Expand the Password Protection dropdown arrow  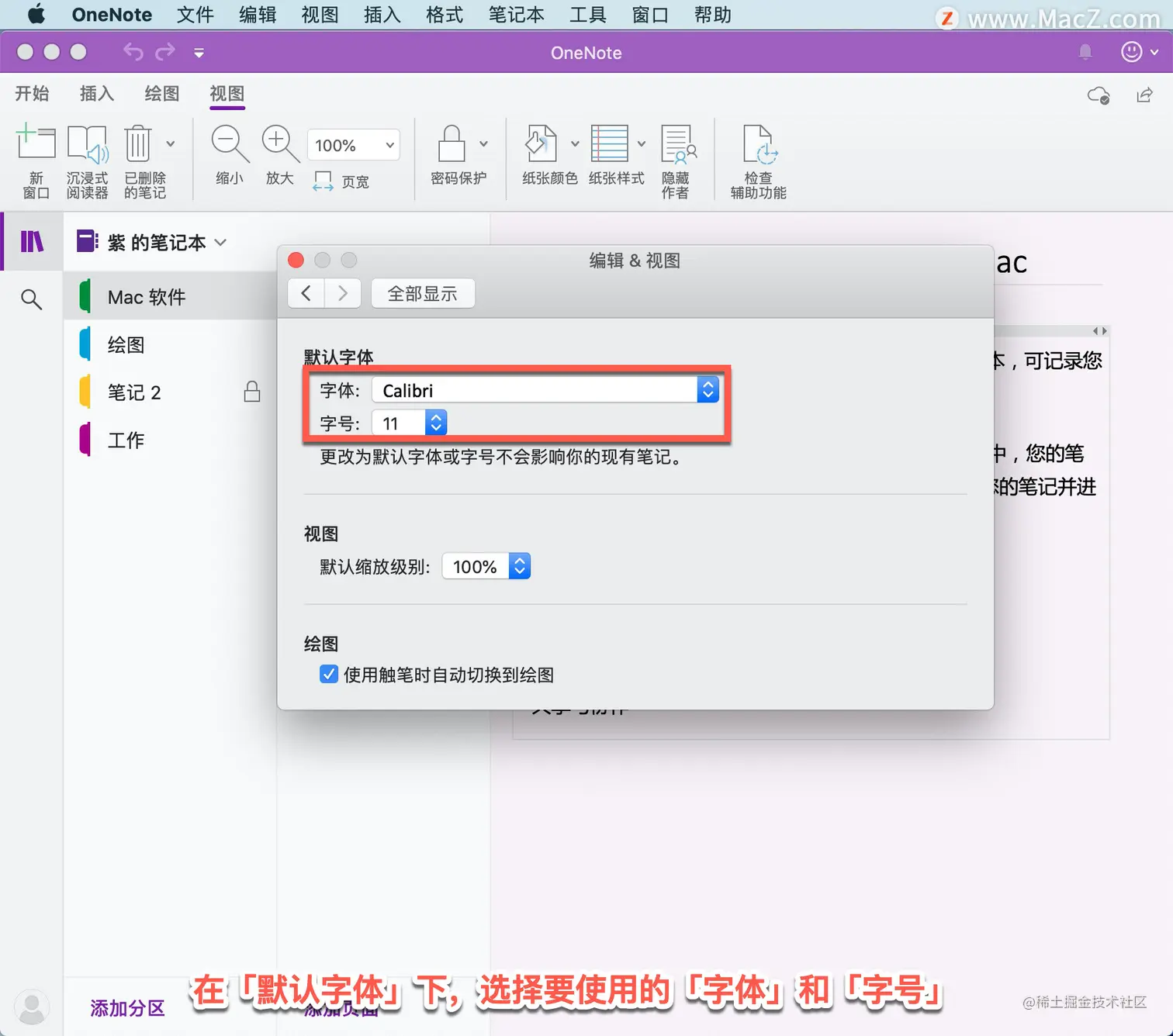click(x=484, y=143)
